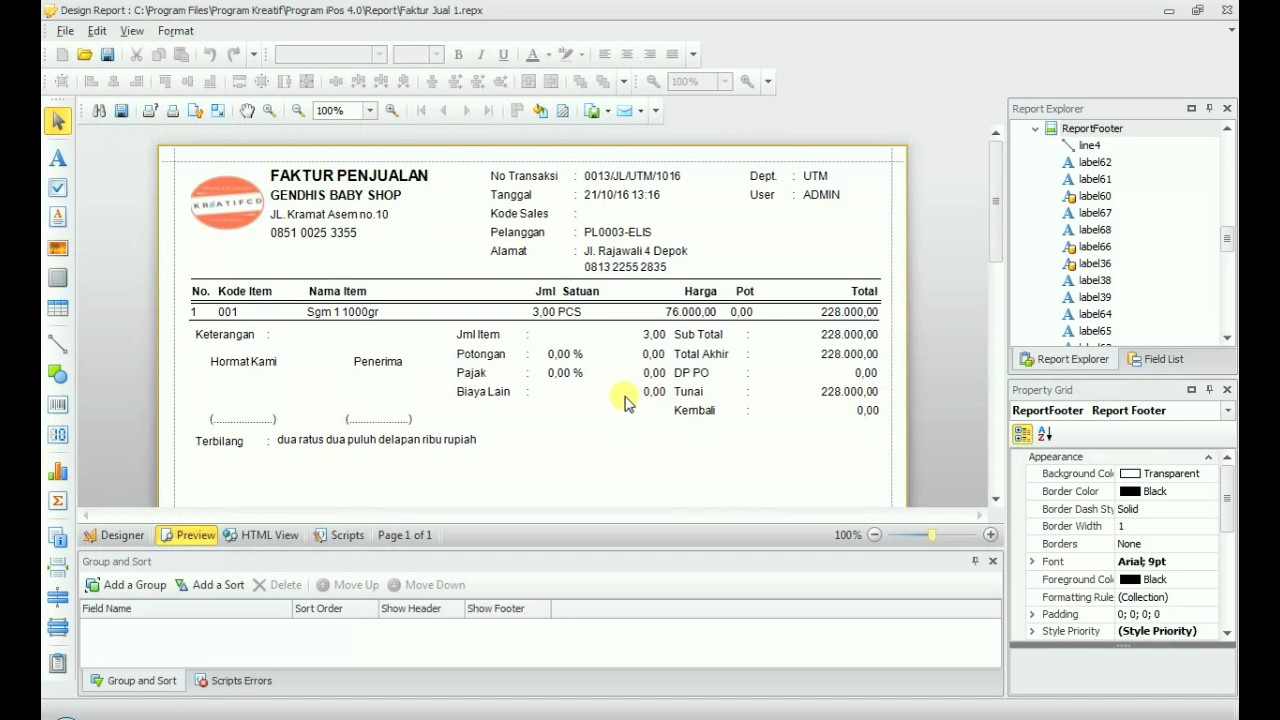This screenshot has width=1280, height=720.
Task: Click the Background Color Transparent swatch
Action: point(1130,474)
